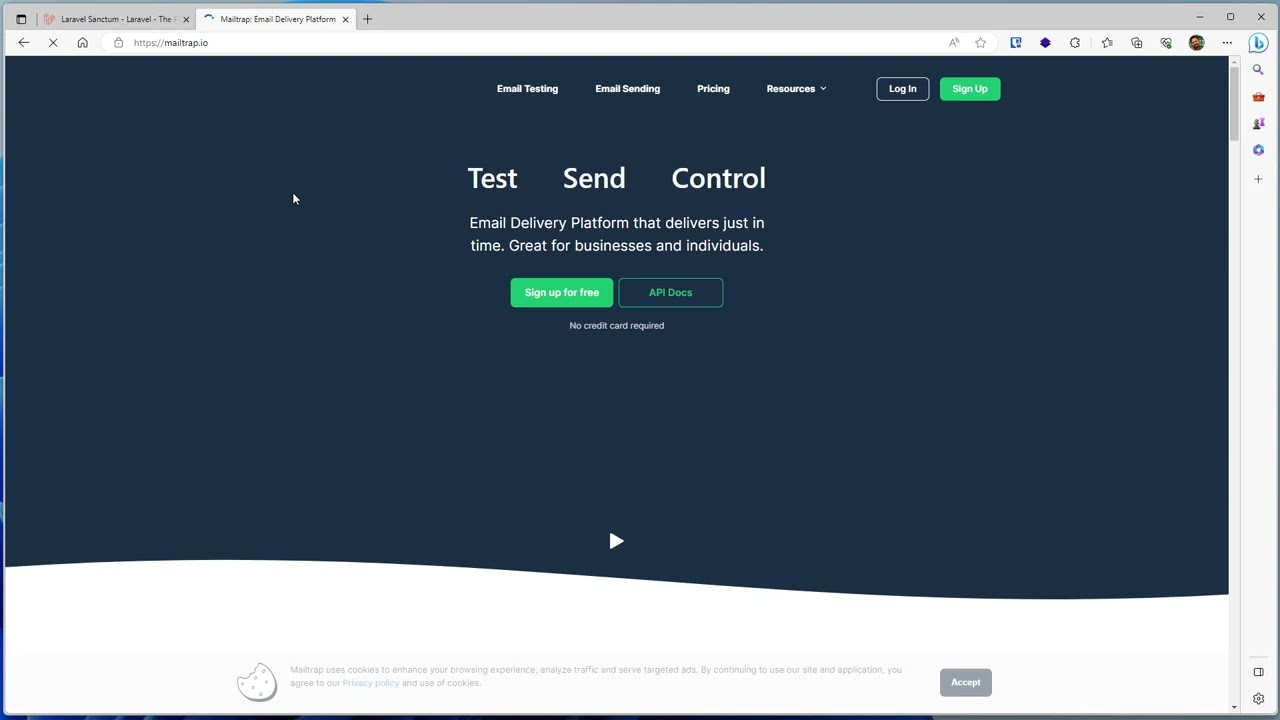Open Read aloud in address bar
Screen dimensions: 1280x720
954,43
